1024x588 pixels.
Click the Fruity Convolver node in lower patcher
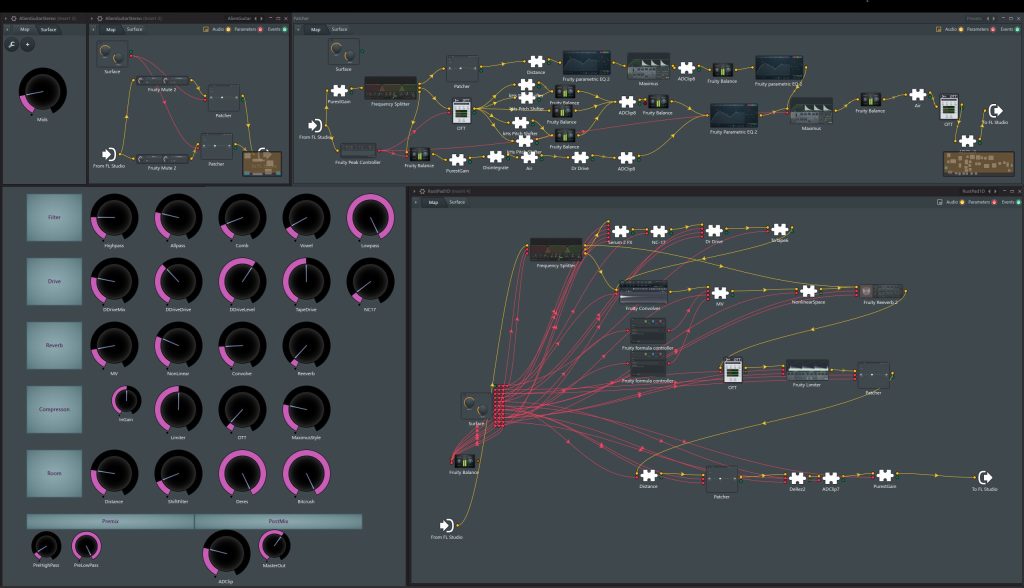(643, 291)
